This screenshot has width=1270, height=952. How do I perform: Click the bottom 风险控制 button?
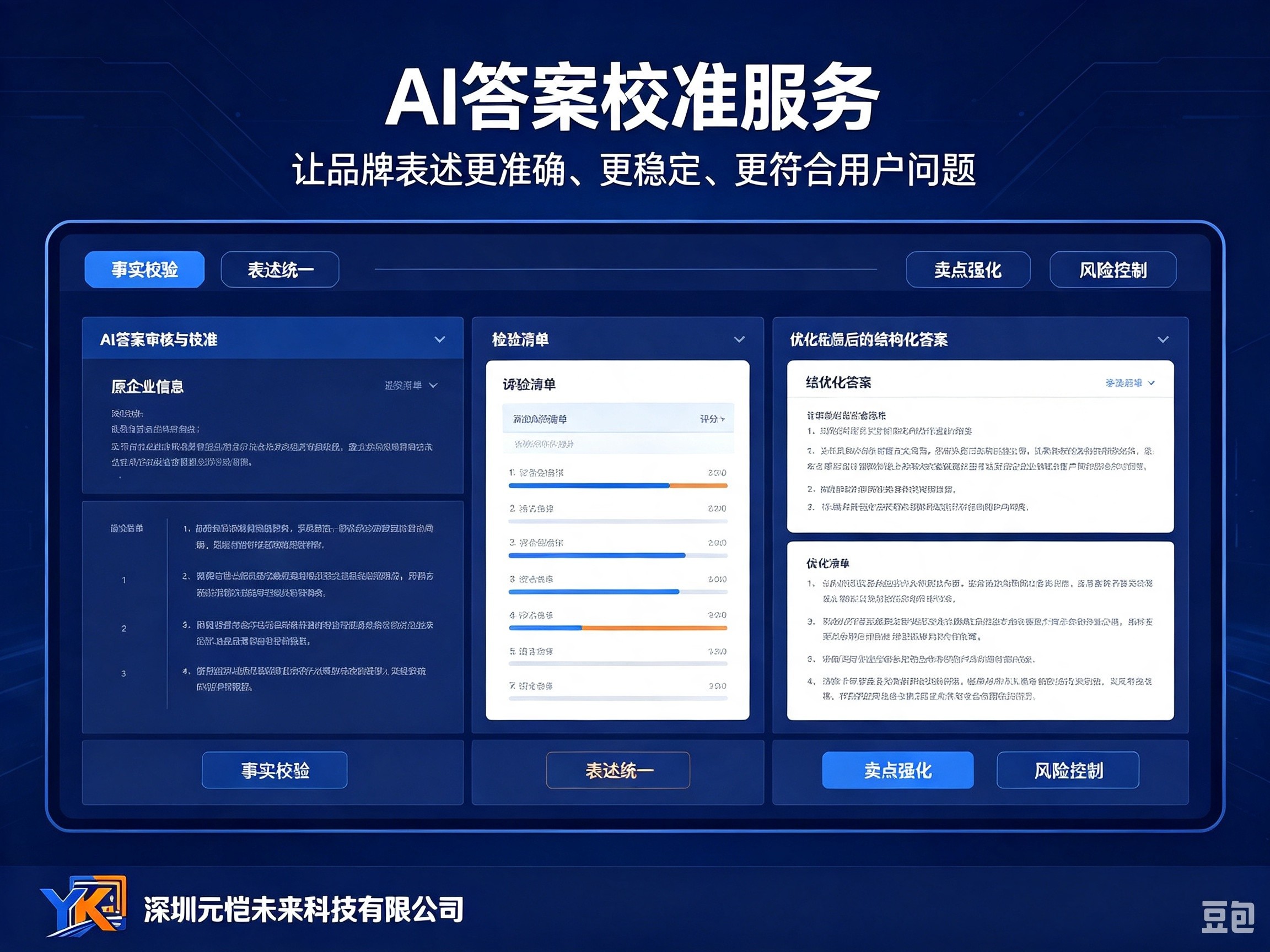tap(1068, 770)
